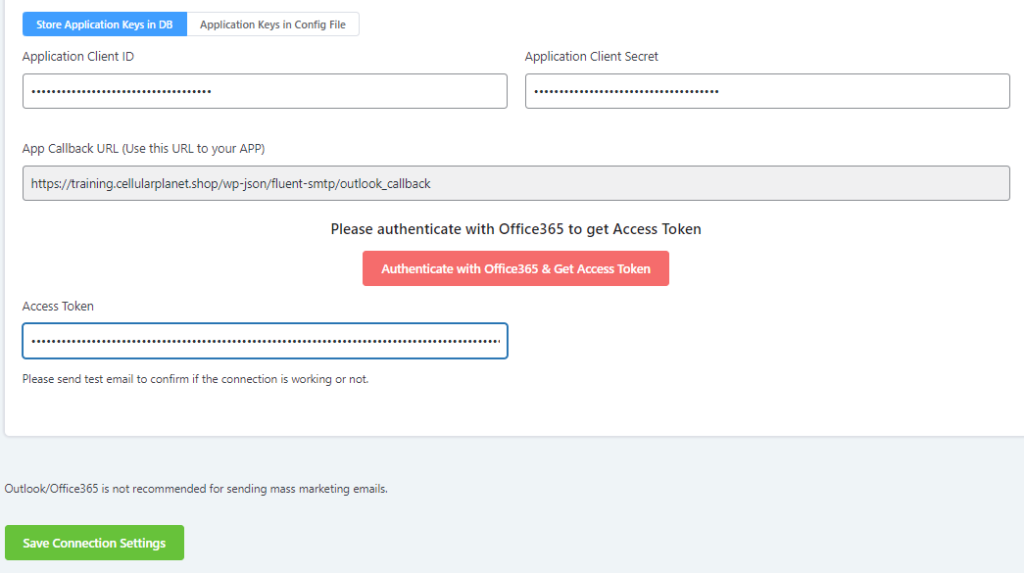
Task: Click the 'Please authenticate with Office365' heading
Action: [x=516, y=229]
